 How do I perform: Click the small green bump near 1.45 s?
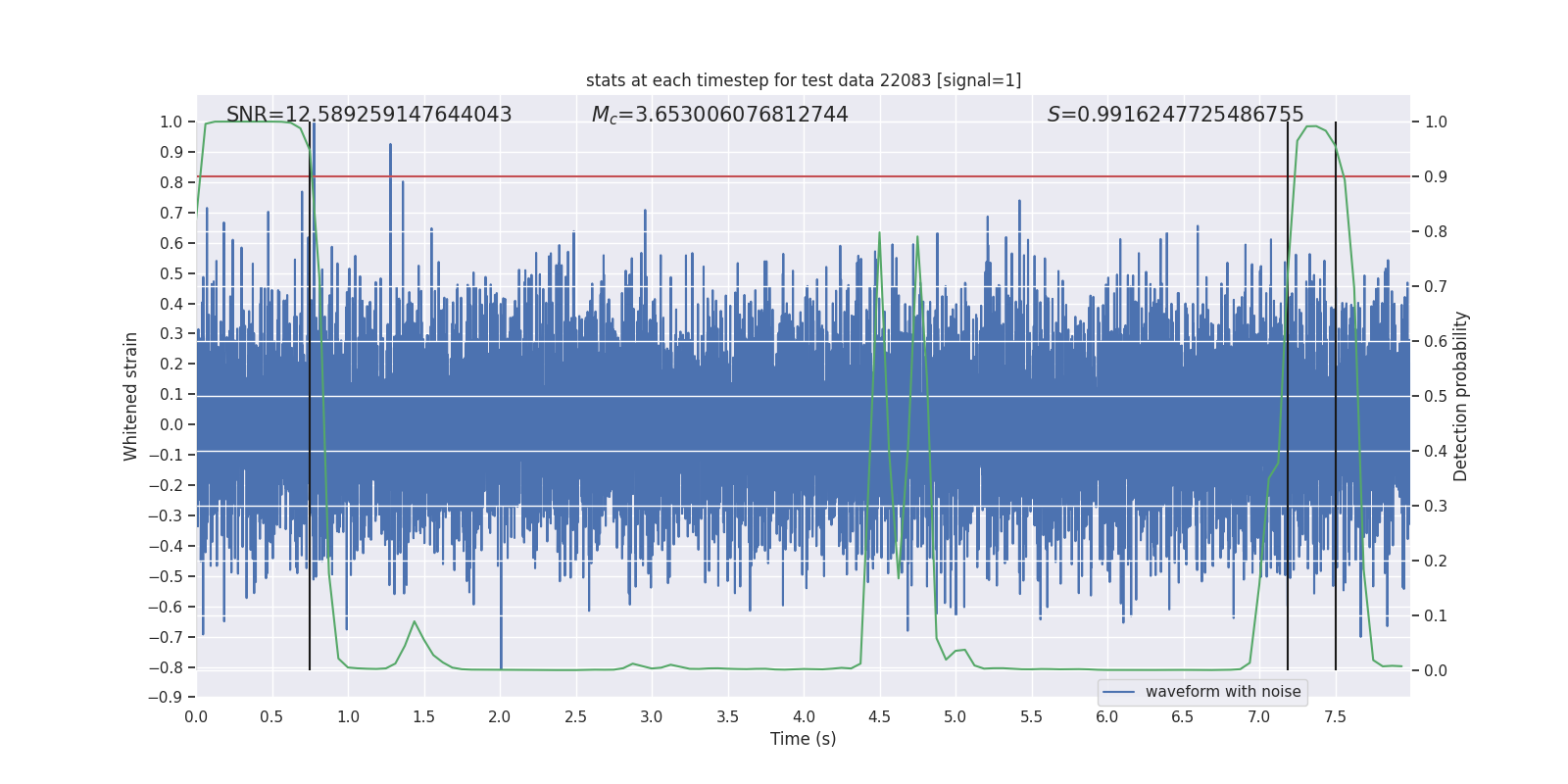click(415, 622)
